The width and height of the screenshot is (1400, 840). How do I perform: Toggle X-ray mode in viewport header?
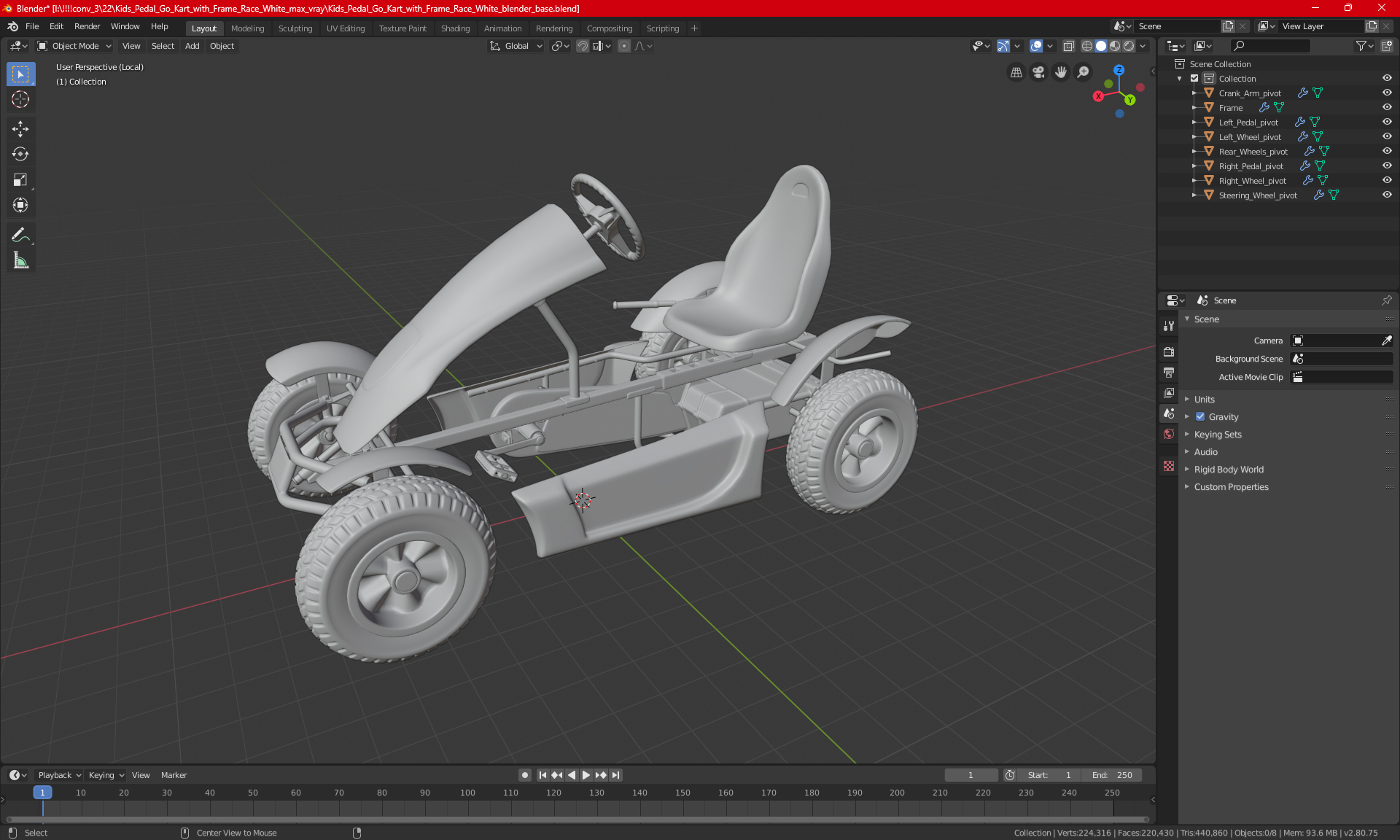pyautogui.click(x=1068, y=46)
